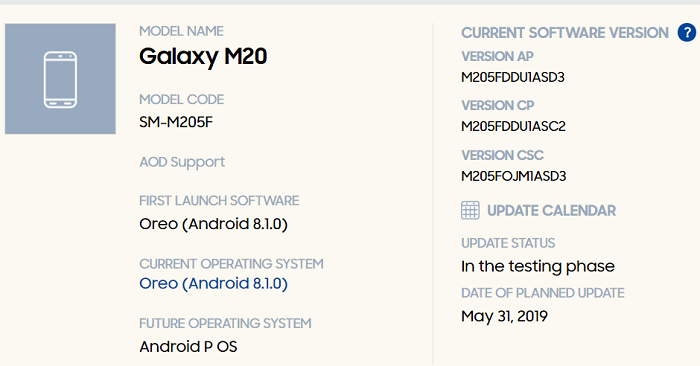Open the update calendar grid icon

click(470, 210)
